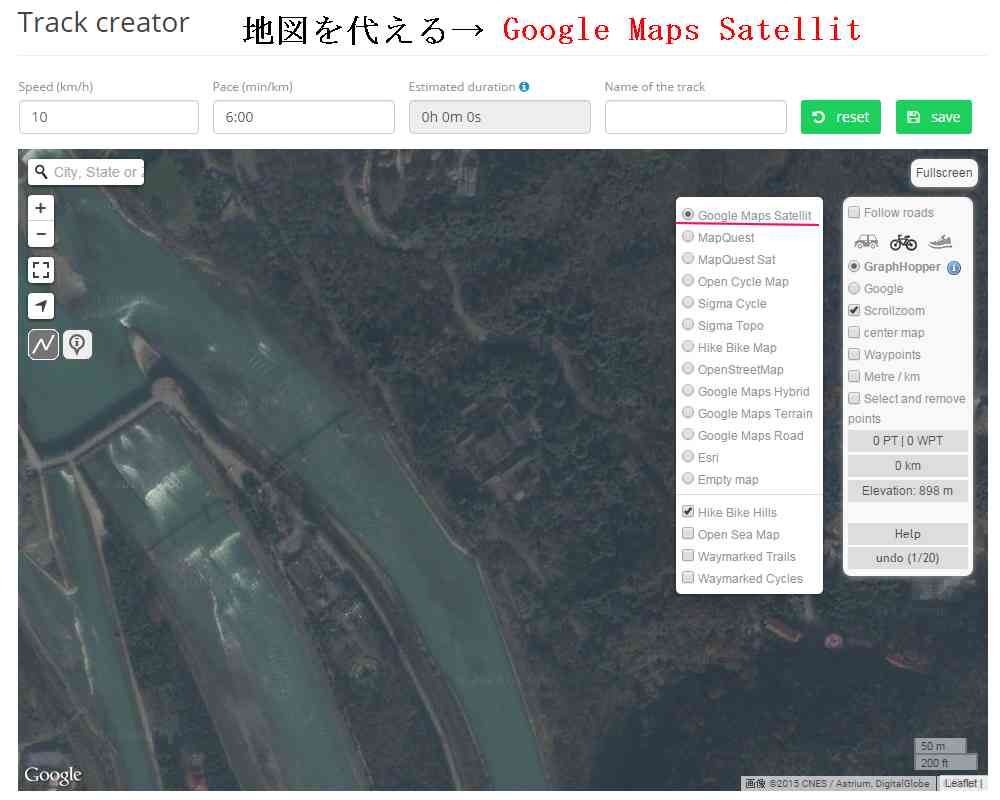Click undo (1/20) button
Screen dimensions: 1000x800
pyautogui.click(x=908, y=558)
